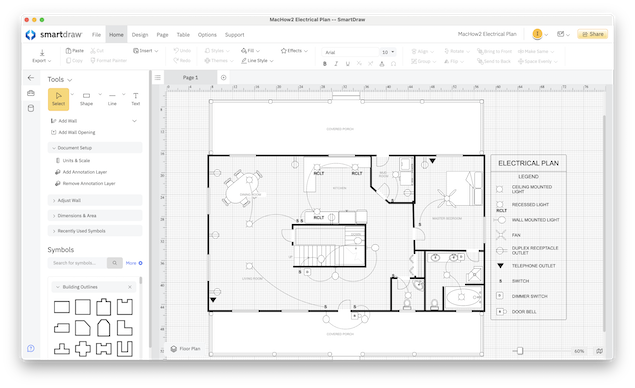Open the Line Style dropdown

click(x=257, y=60)
